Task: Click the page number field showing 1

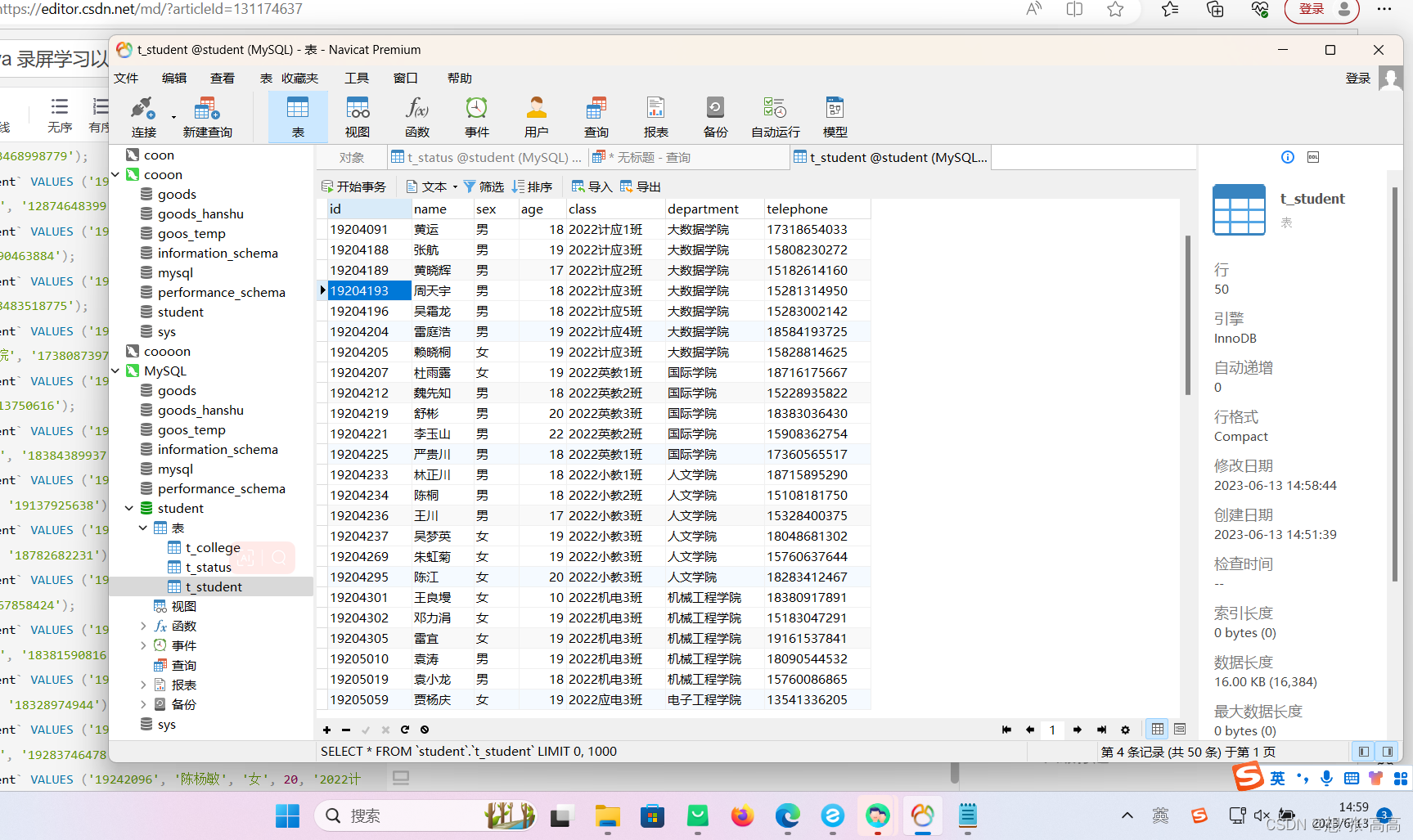Action: pyautogui.click(x=1053, y=730)
